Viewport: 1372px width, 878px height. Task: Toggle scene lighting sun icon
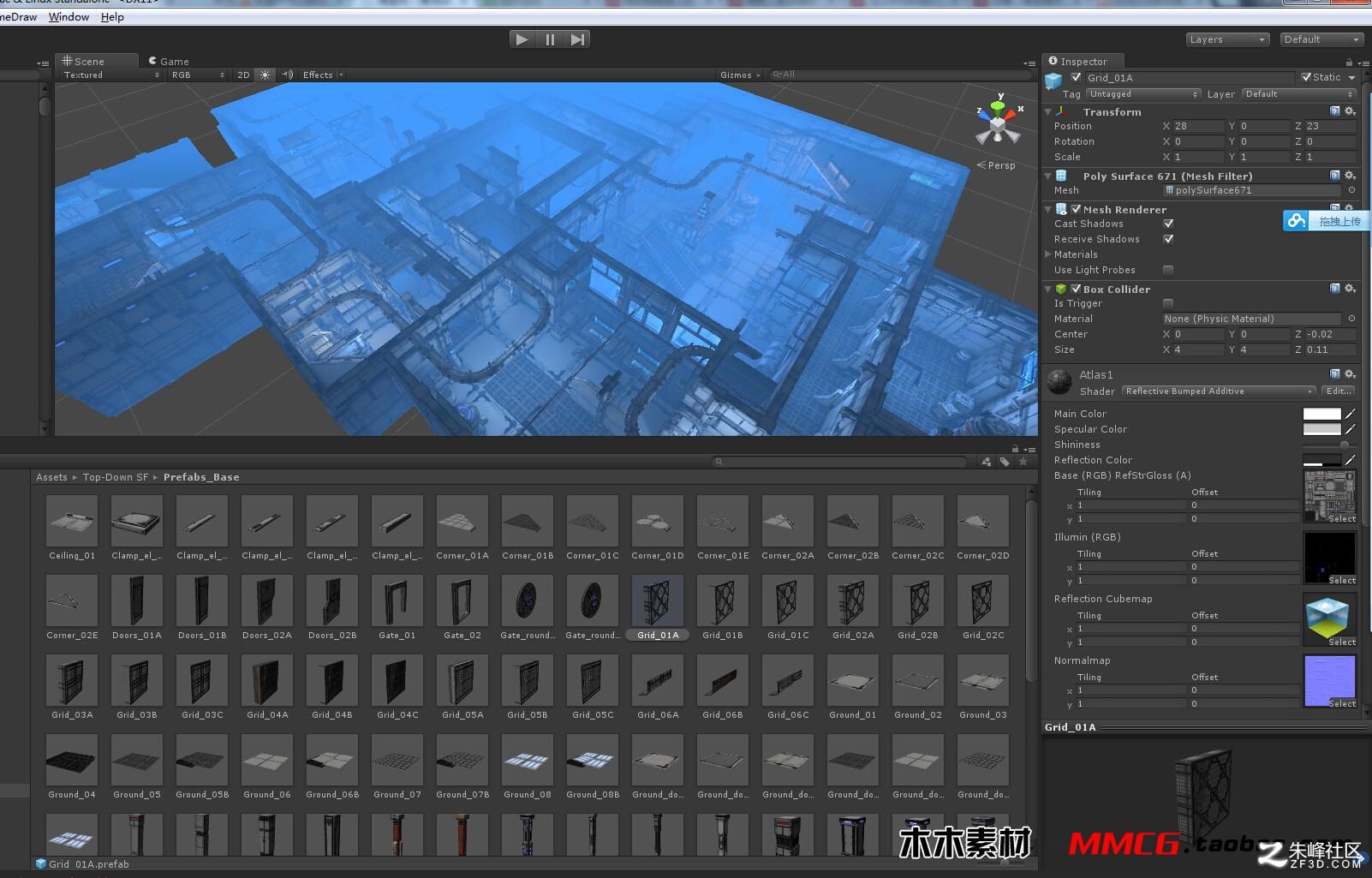point(265,75)
